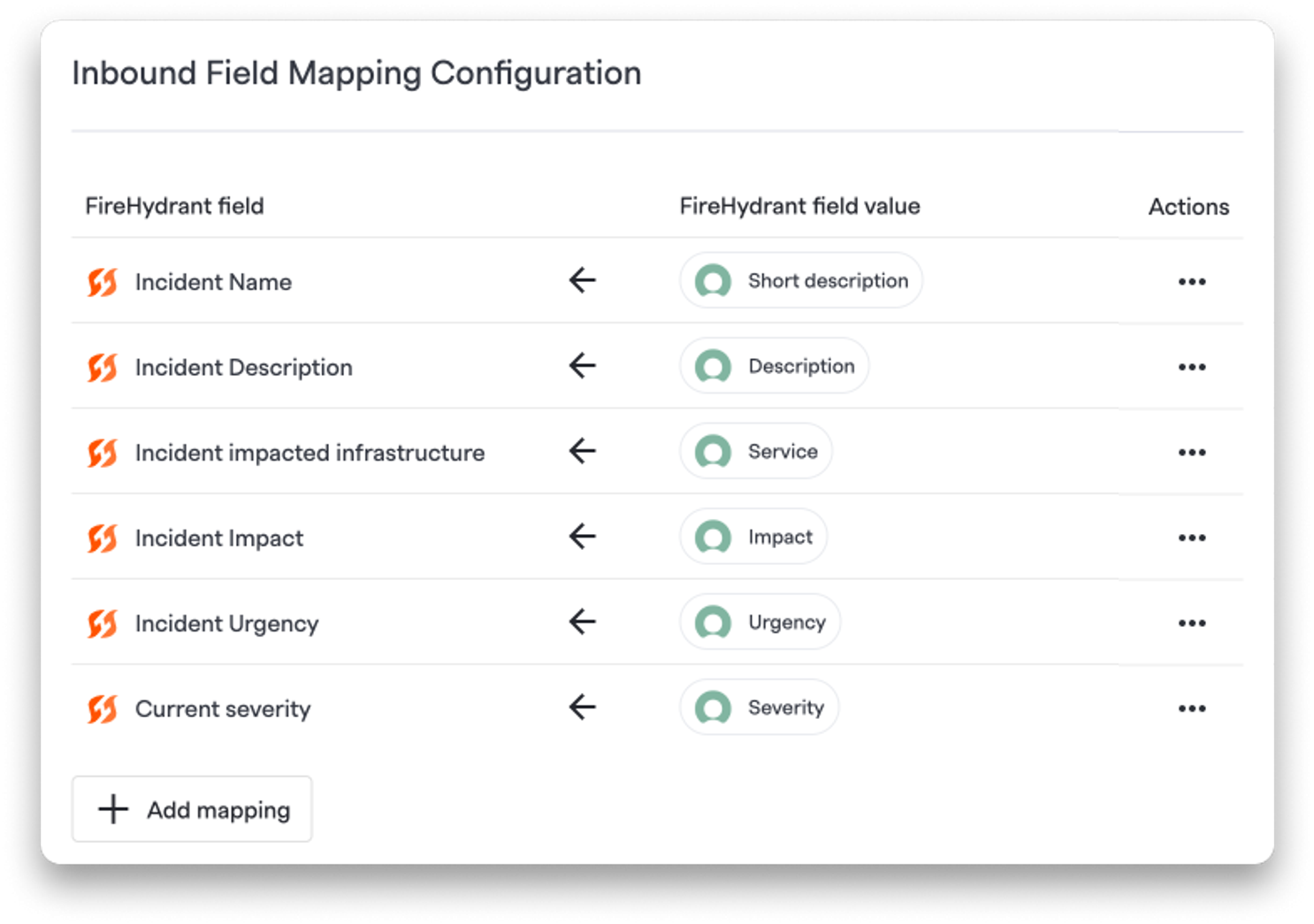Screen dimensions: 1314x924
Task: Click the Incident Impact field label
Action: tap(219, 538)
